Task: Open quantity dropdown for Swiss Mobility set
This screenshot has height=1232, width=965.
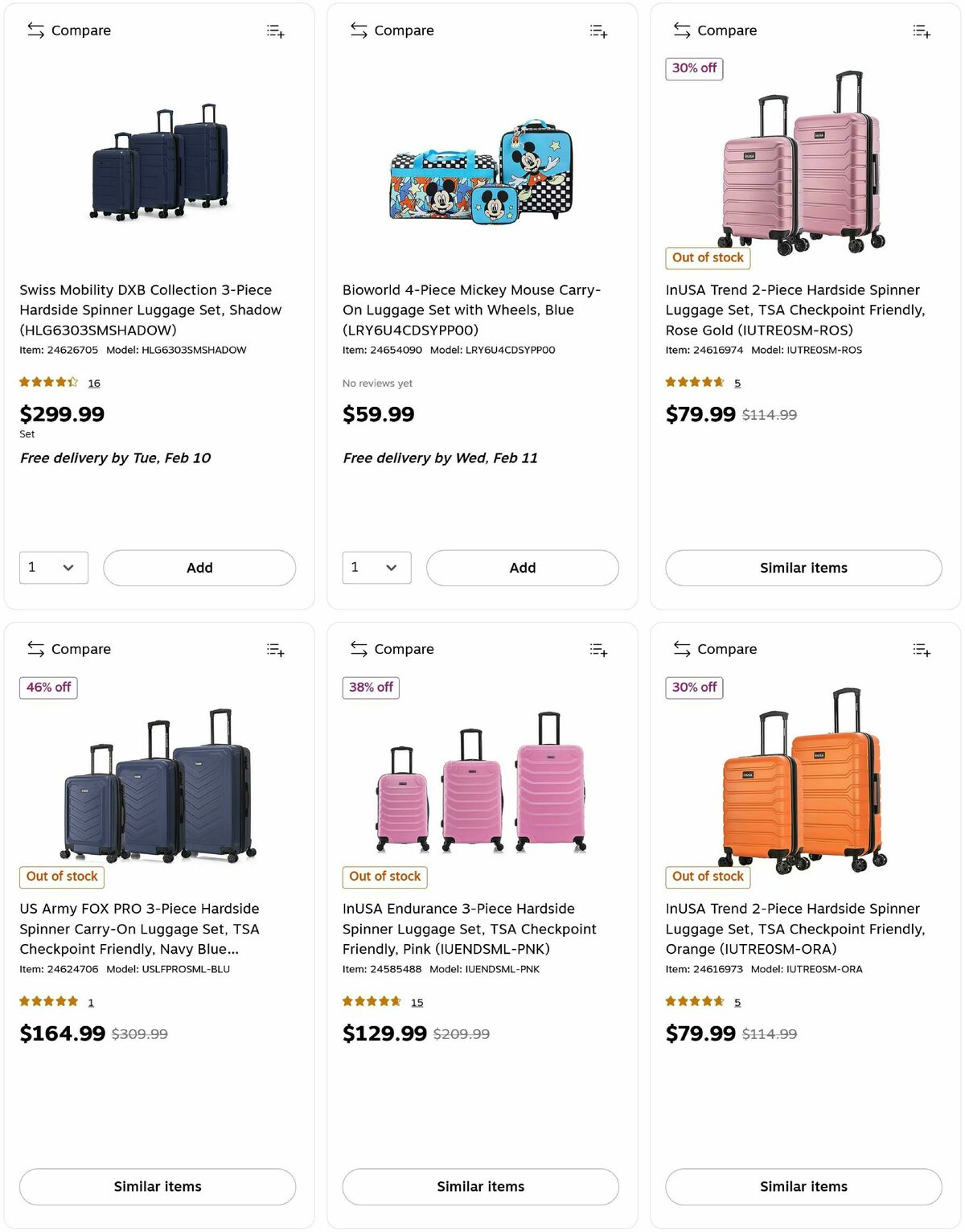Action: (54, 568)
